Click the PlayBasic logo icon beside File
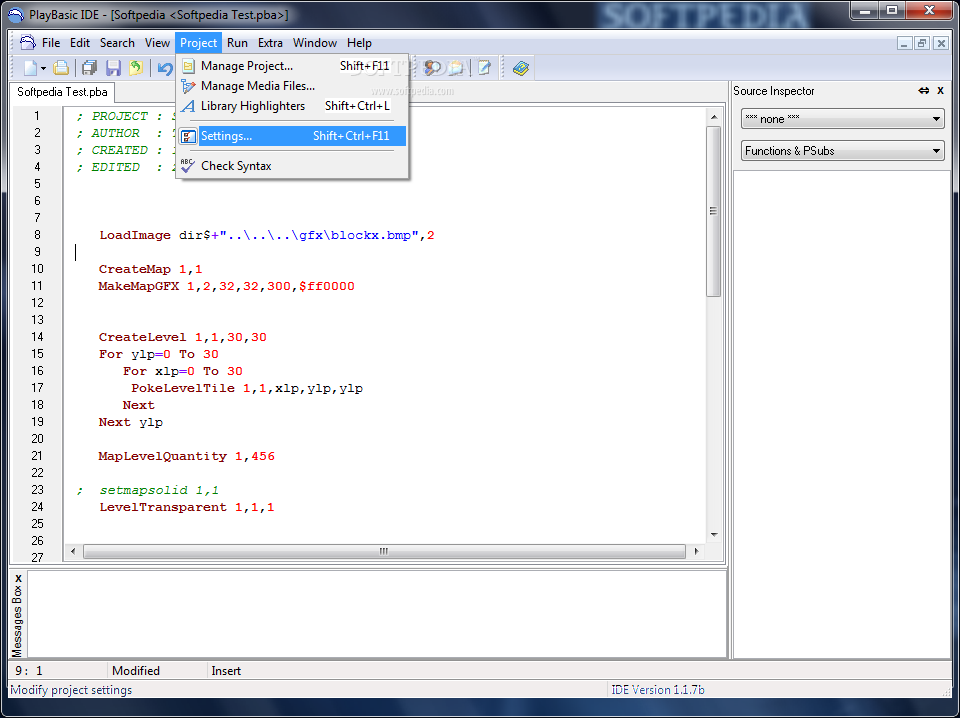 click(x=28, y=43)
